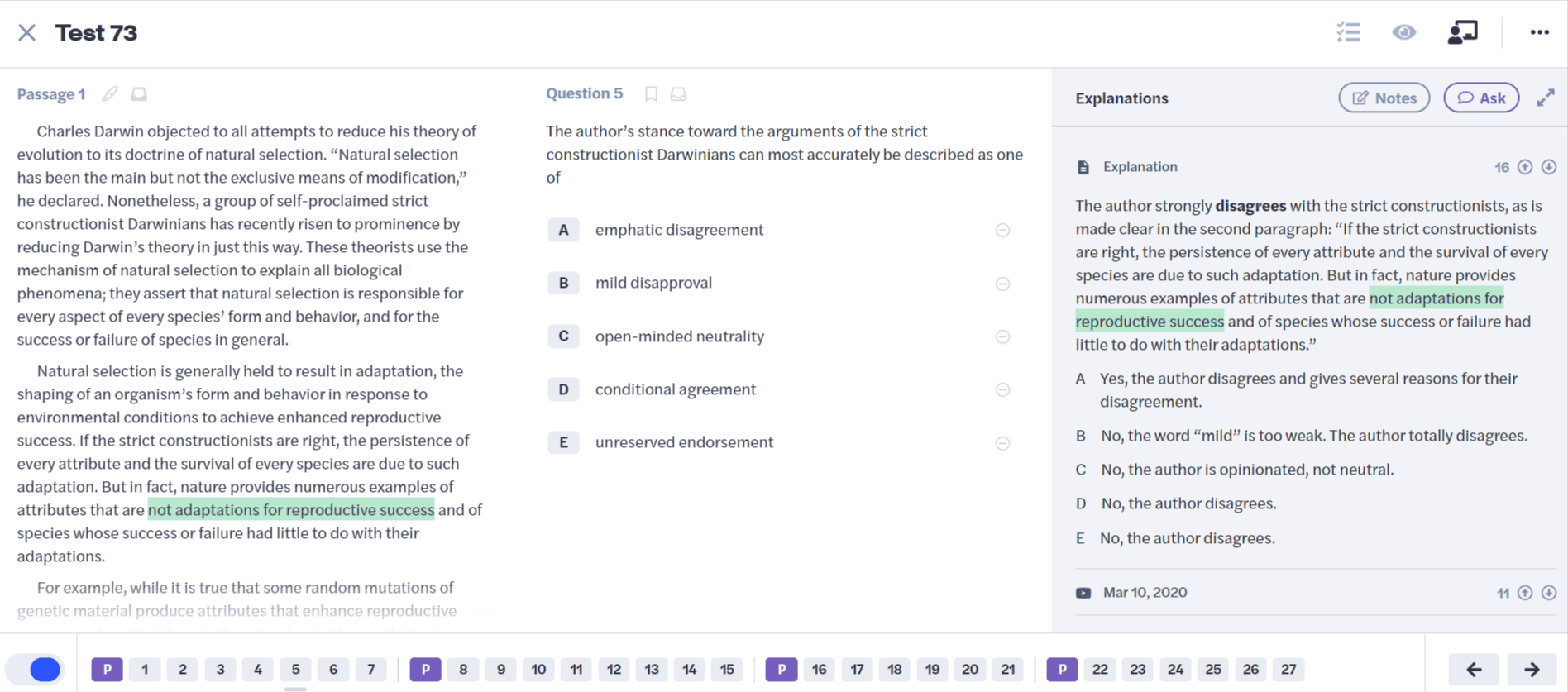Click the Passage 1 heading
This screenshot has height=692, width=1568.
[x=51, y=94]
